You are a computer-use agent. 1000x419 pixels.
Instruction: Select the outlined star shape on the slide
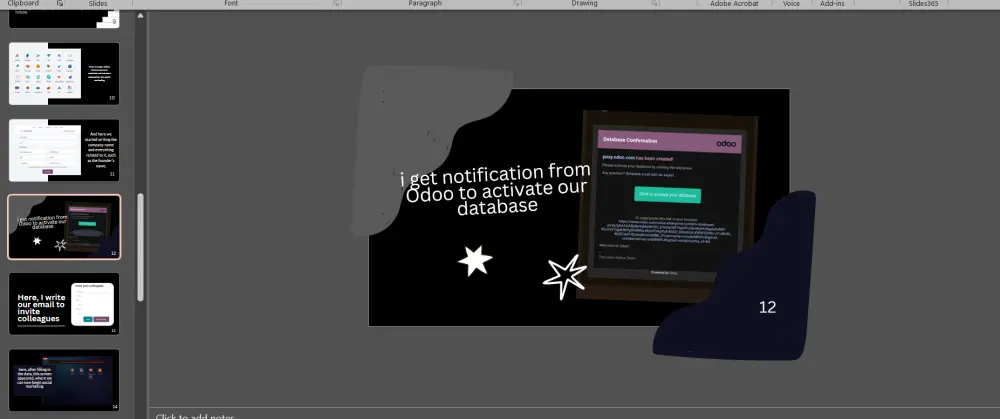tap(564, 277)
